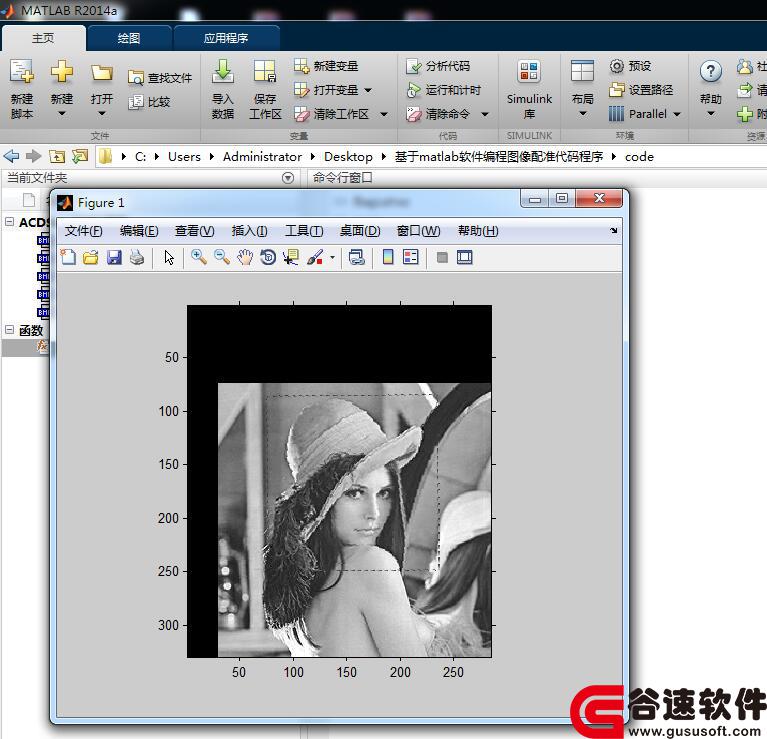Open the 工具(T) menu in Figure 1
The width and height of the screenshot is (767, 739).
(x=304, y=231)
